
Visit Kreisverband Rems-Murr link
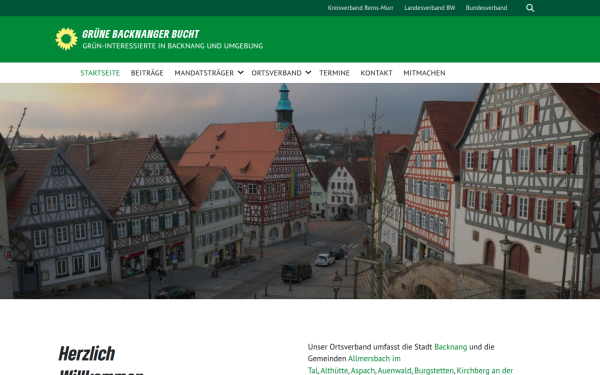(x=360, y=8)
